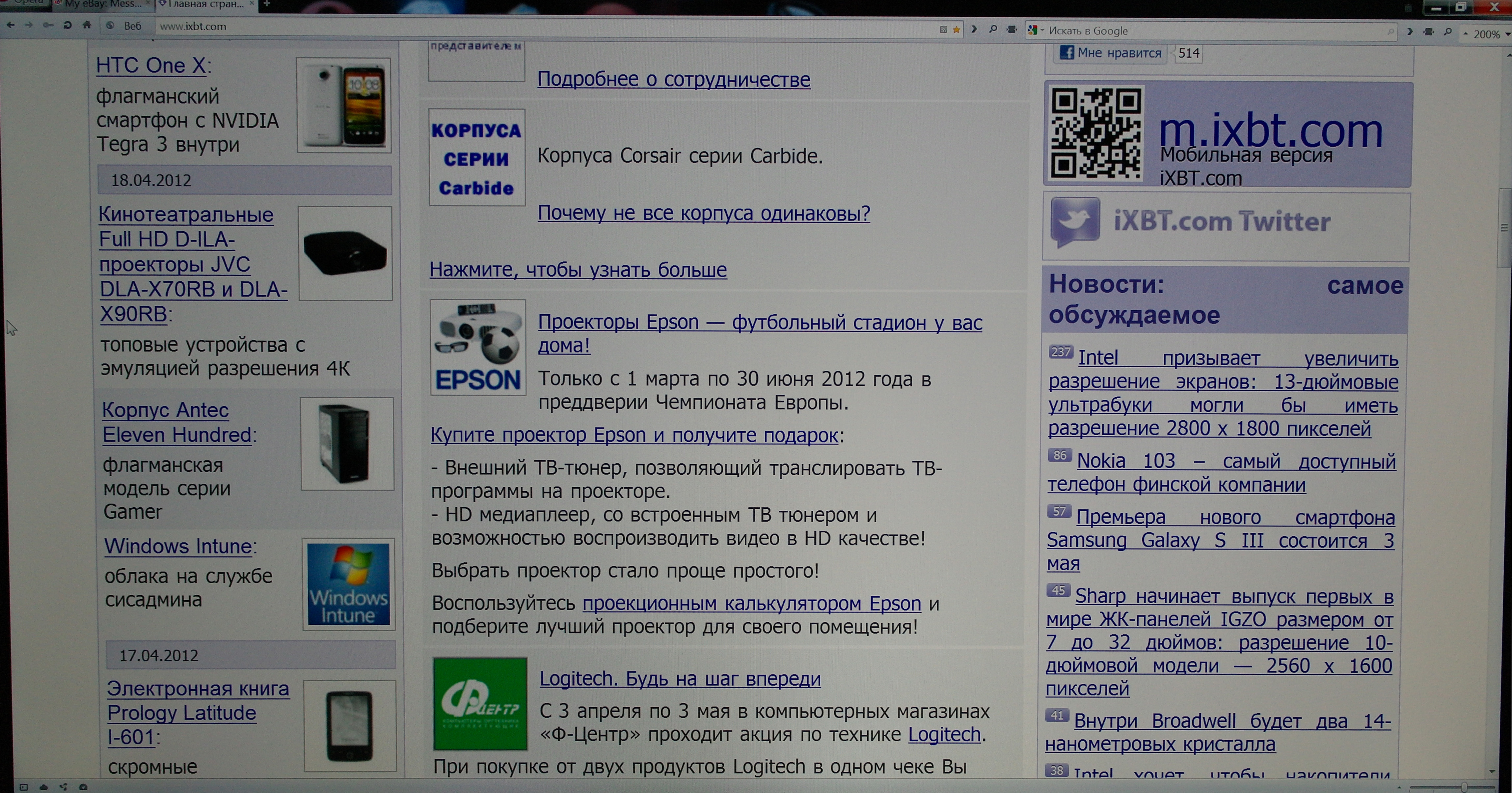Open Проекторы Epson — футбольный стадион link
This screenshot has height=793, width=1512.
760,334
